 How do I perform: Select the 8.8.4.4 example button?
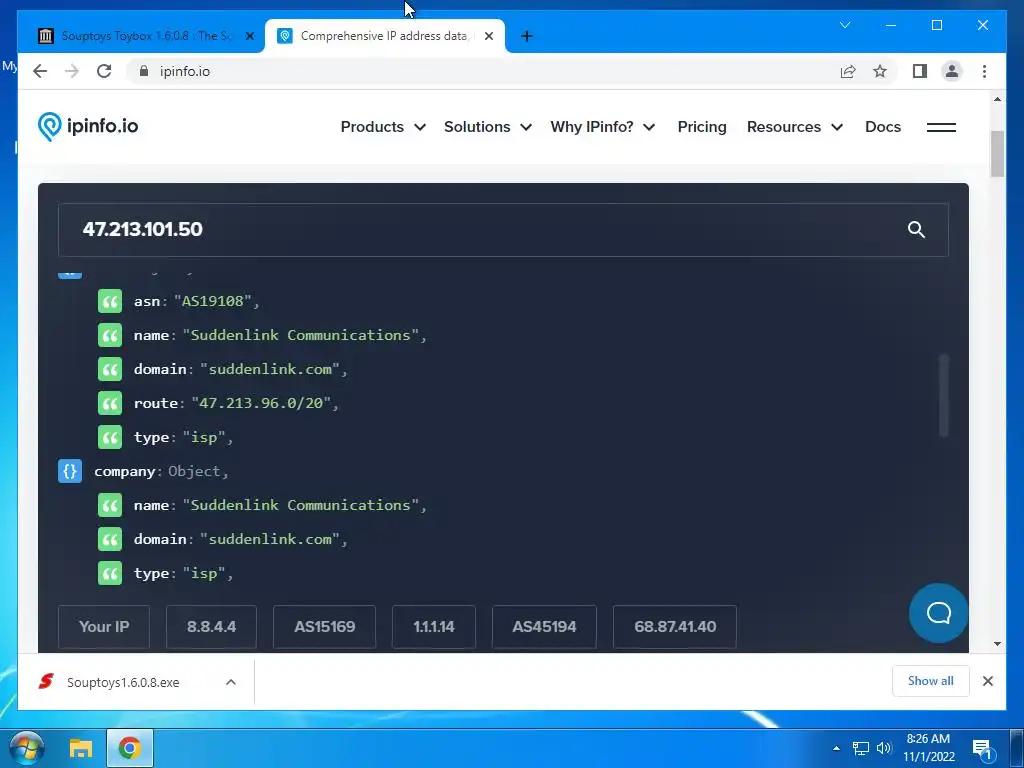211,626
